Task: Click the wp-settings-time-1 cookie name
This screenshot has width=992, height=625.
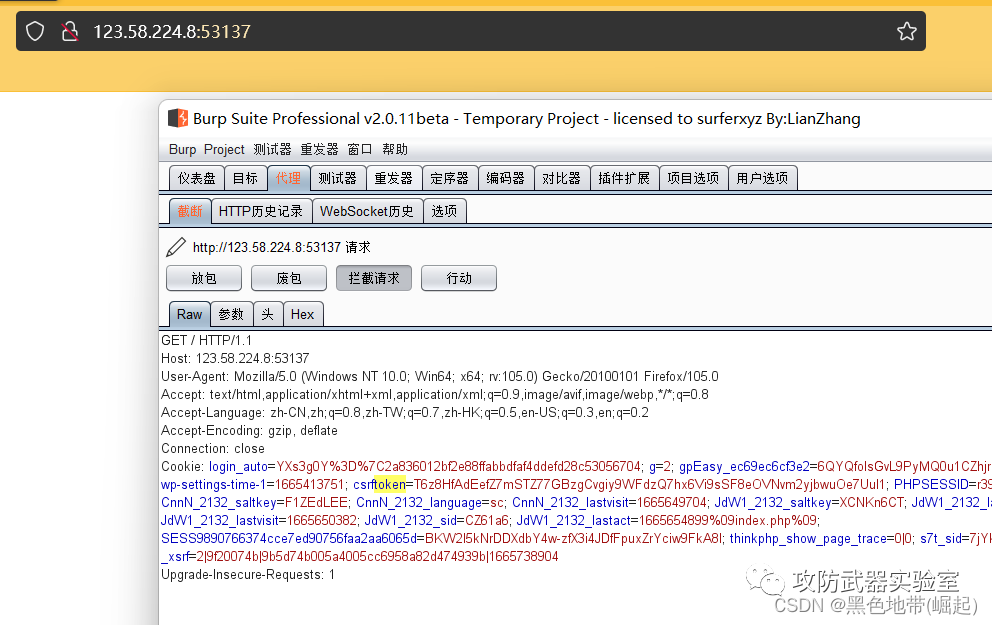Action: (213, 485)
